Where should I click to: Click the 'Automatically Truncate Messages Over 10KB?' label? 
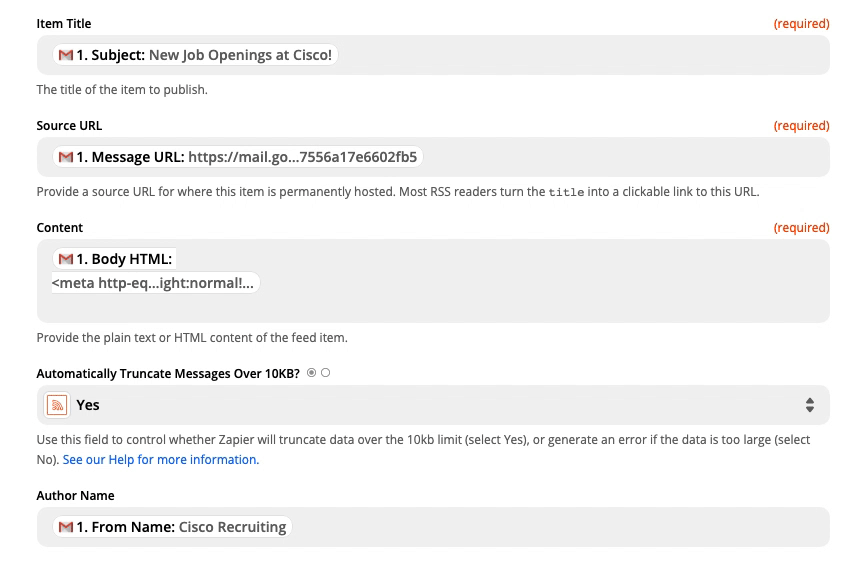168,373
